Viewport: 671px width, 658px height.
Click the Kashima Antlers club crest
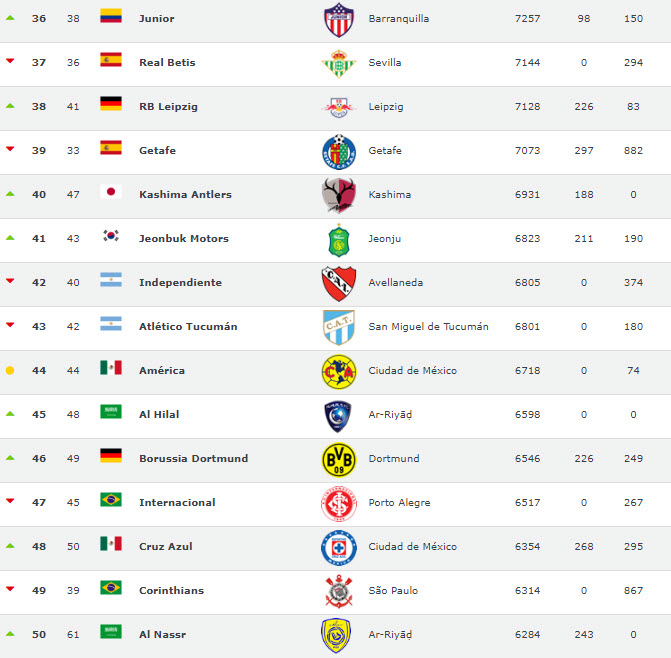(x=339, y=195)
